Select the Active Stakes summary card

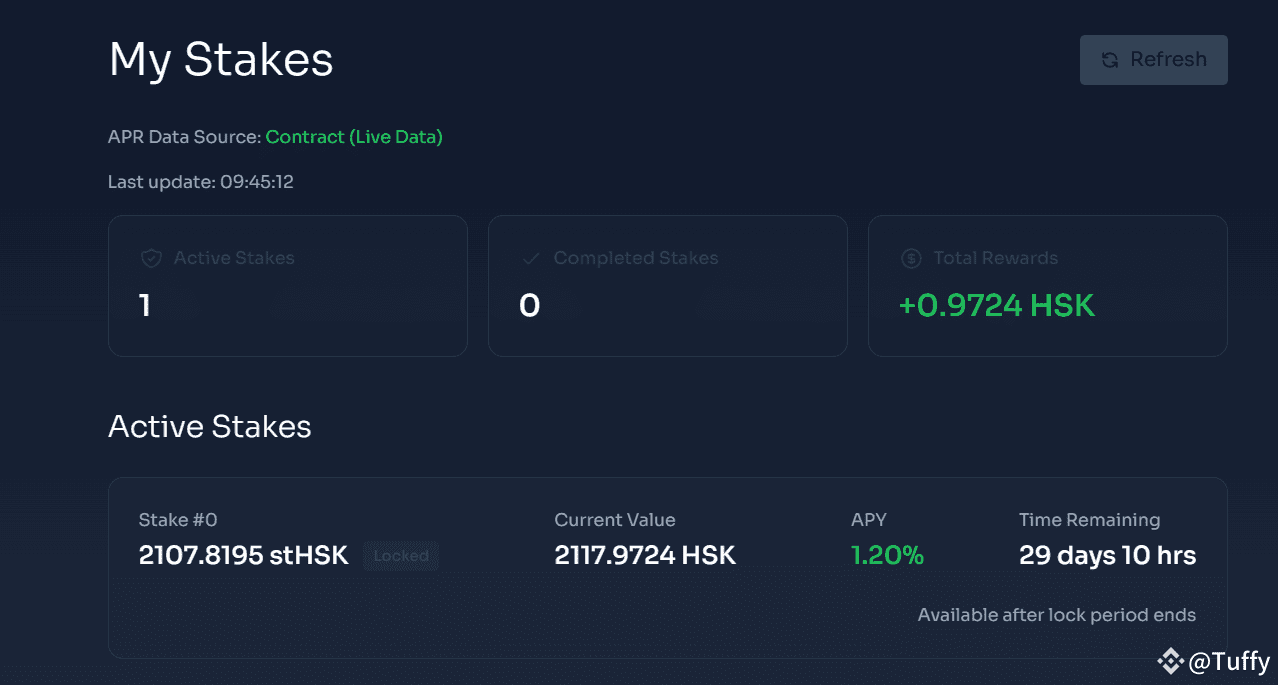point(287,285)
